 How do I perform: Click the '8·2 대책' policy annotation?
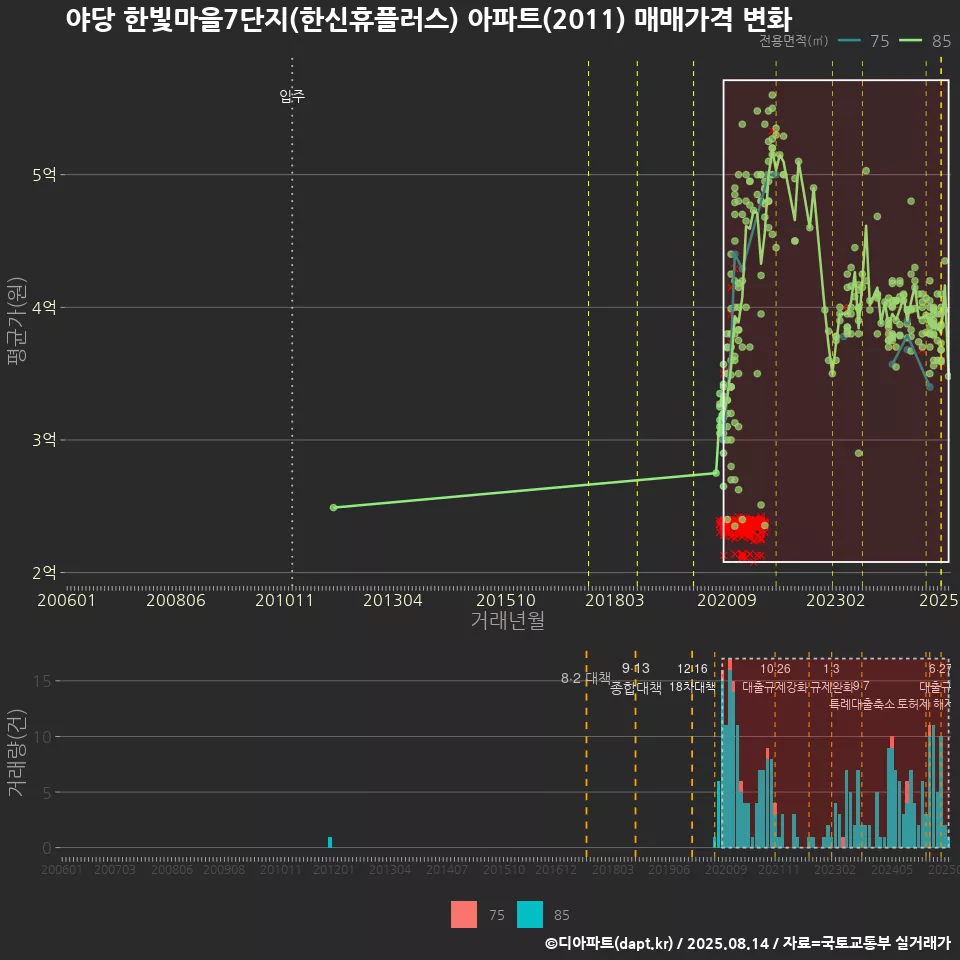coord(586,678)
